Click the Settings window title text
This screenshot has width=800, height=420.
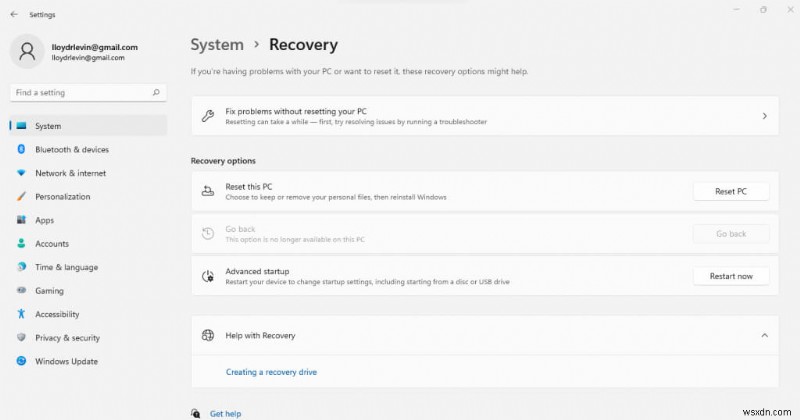tap(42, 15)
